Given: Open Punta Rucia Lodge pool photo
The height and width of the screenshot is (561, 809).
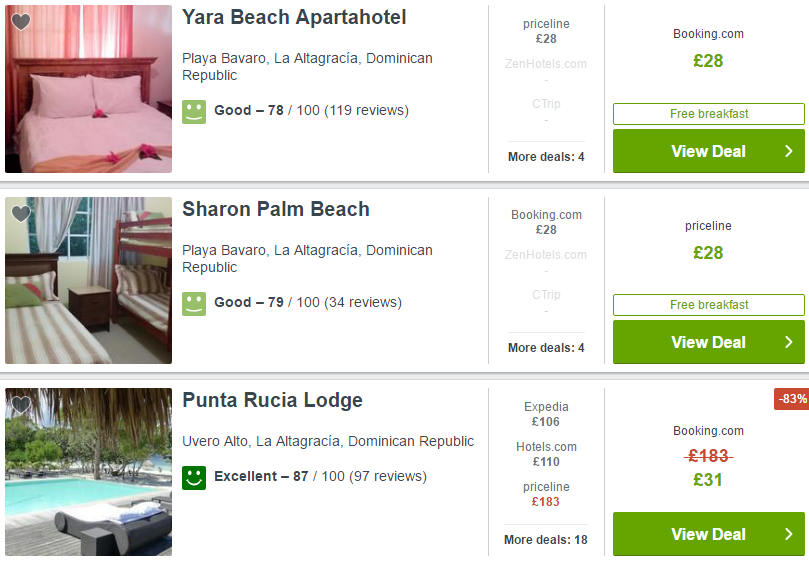Looking at the screenshot, I should pyautogui.click(x=88, y=472).
